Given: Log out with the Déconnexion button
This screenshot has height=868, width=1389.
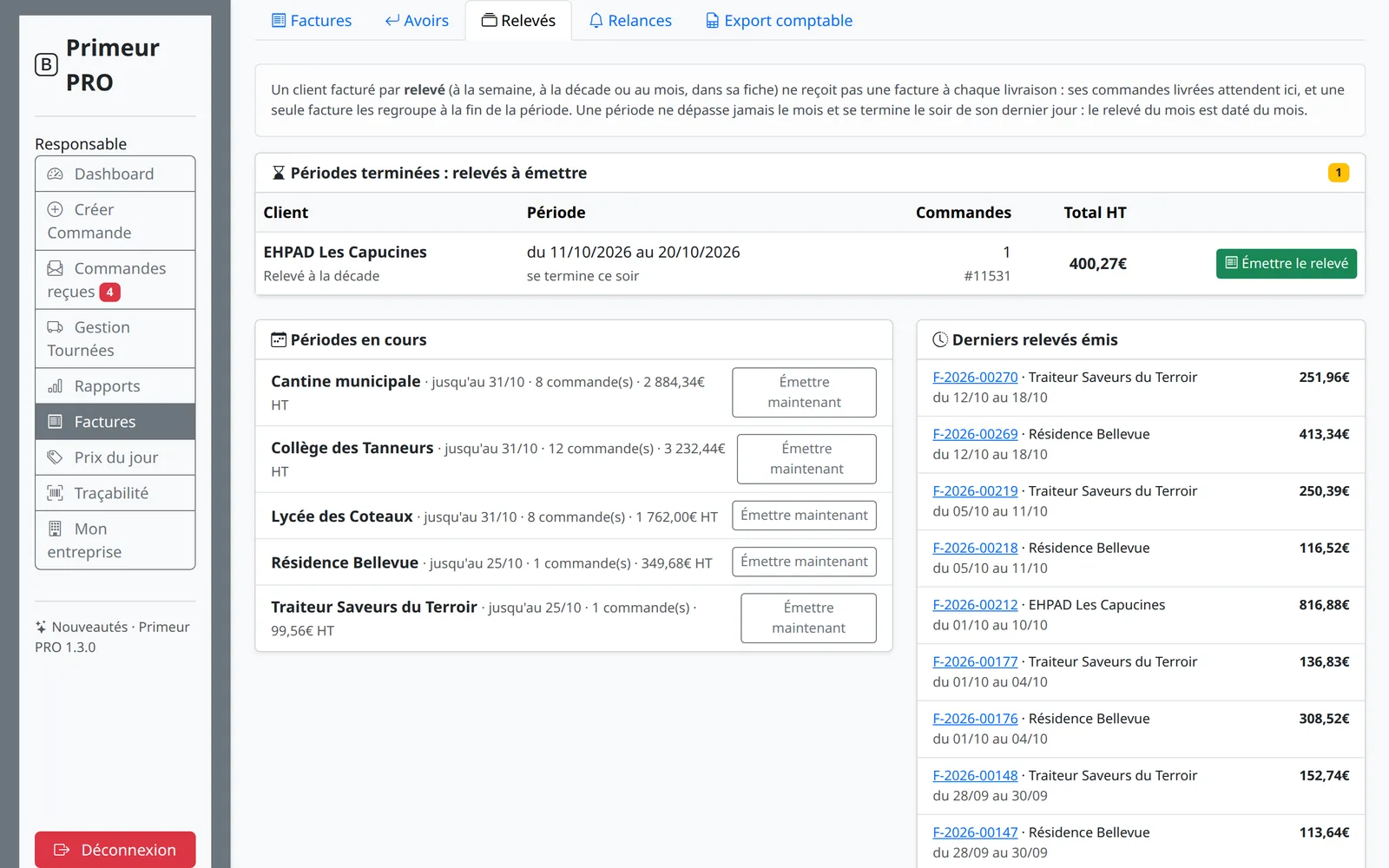Looking at the screenshot, I should [x=115, y=850].
